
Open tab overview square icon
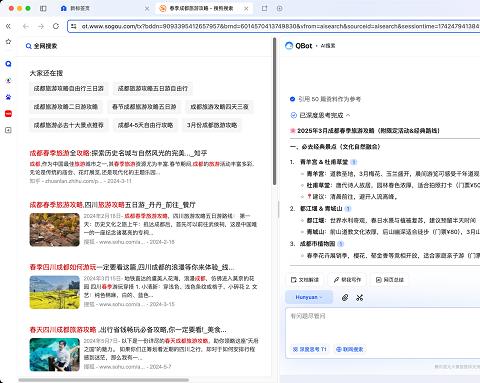(264, 8)
